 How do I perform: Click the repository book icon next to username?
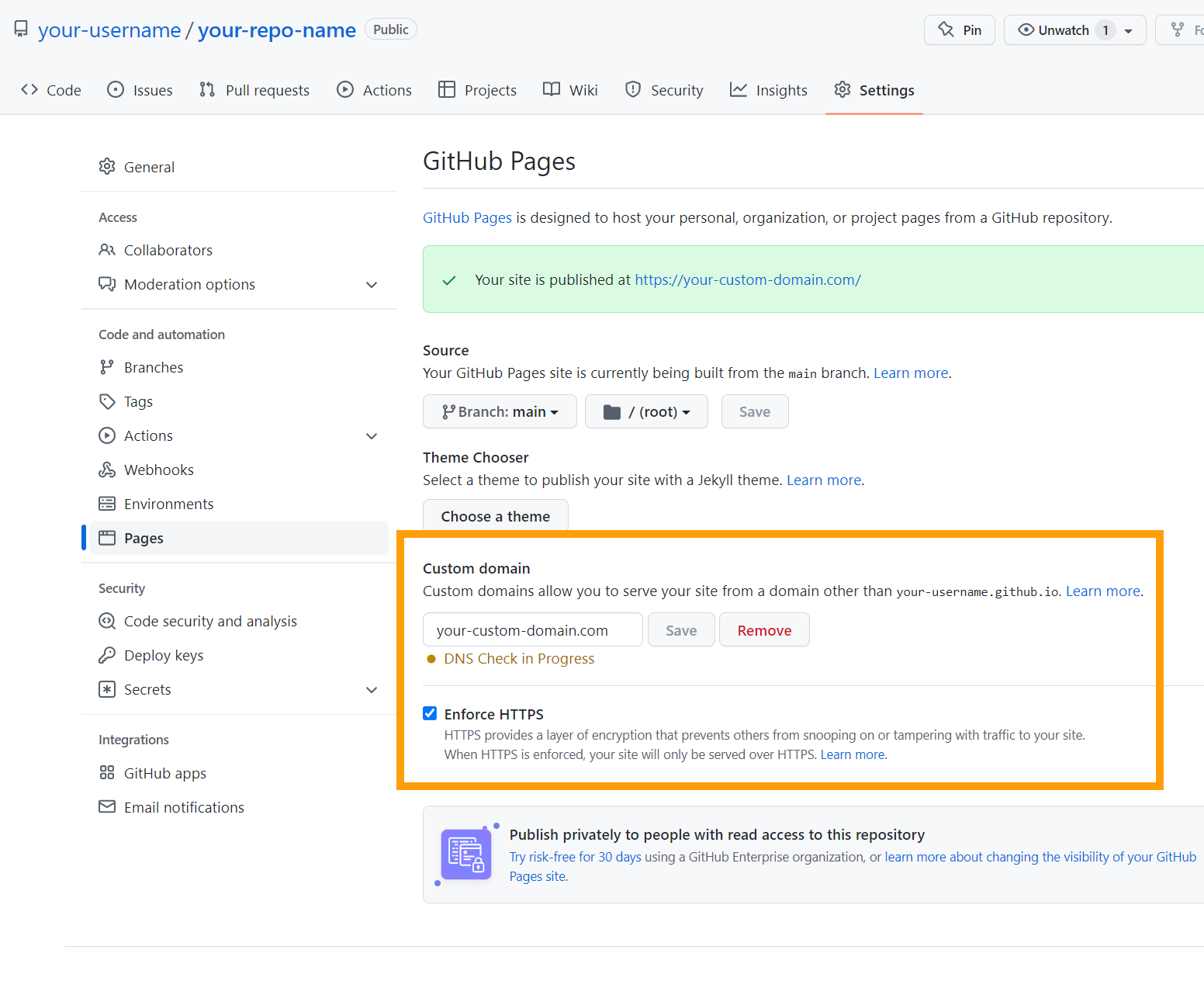pos(20,28)
